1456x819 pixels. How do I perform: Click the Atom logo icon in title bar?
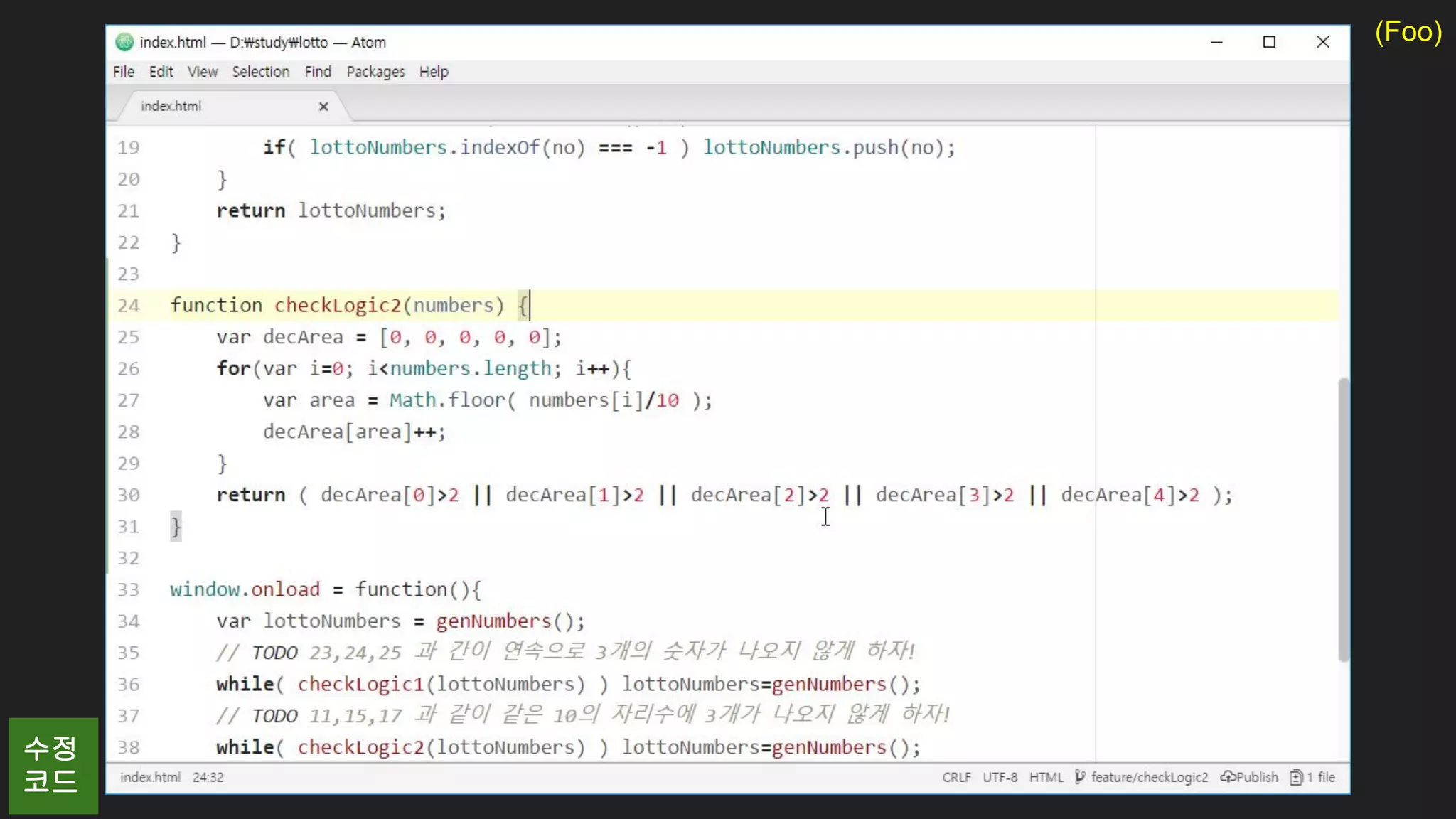(x=124, y=42)
